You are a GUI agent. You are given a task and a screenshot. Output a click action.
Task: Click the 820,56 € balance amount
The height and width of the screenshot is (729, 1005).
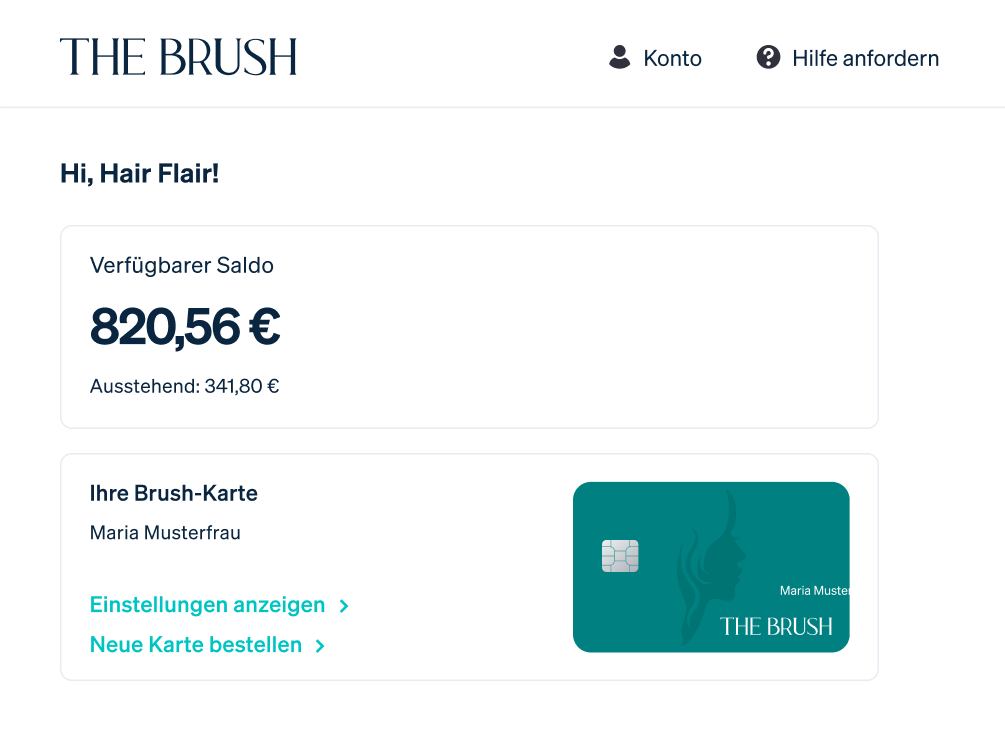(x=185, y=326)
